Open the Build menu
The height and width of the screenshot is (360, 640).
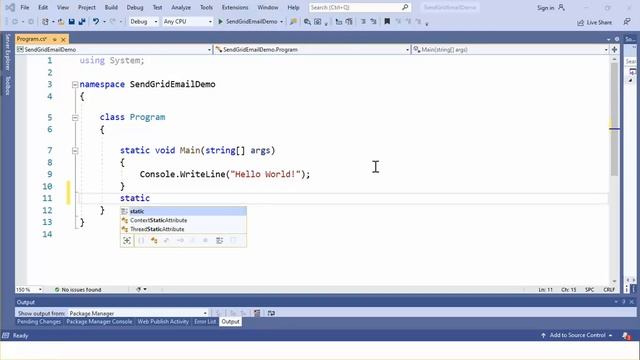111,7
